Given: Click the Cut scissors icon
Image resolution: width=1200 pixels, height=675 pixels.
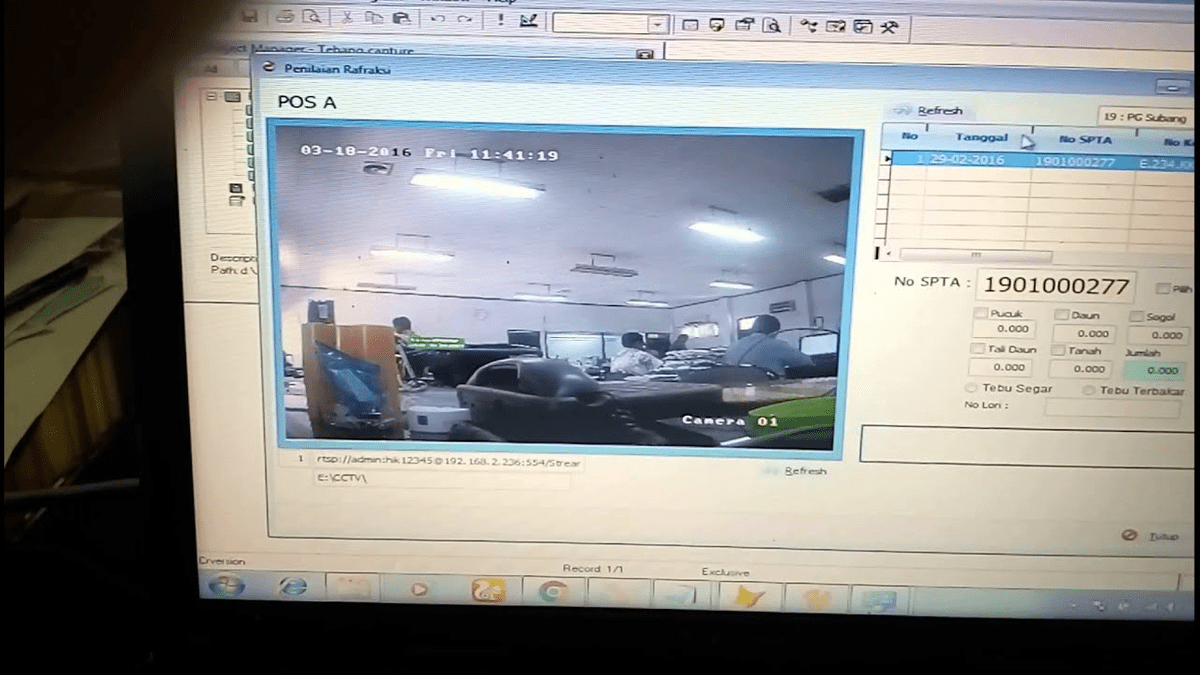Looking at the screenshot, I should click(346, 18).
